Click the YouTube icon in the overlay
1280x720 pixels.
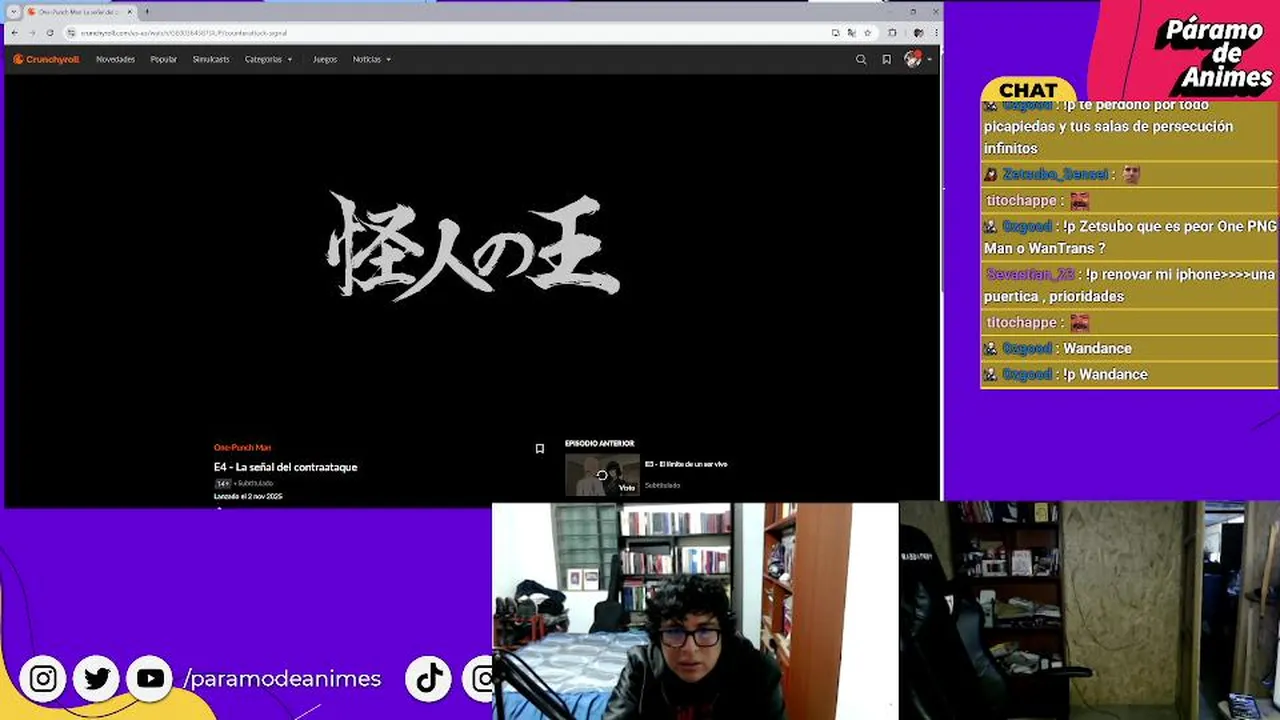150,679
